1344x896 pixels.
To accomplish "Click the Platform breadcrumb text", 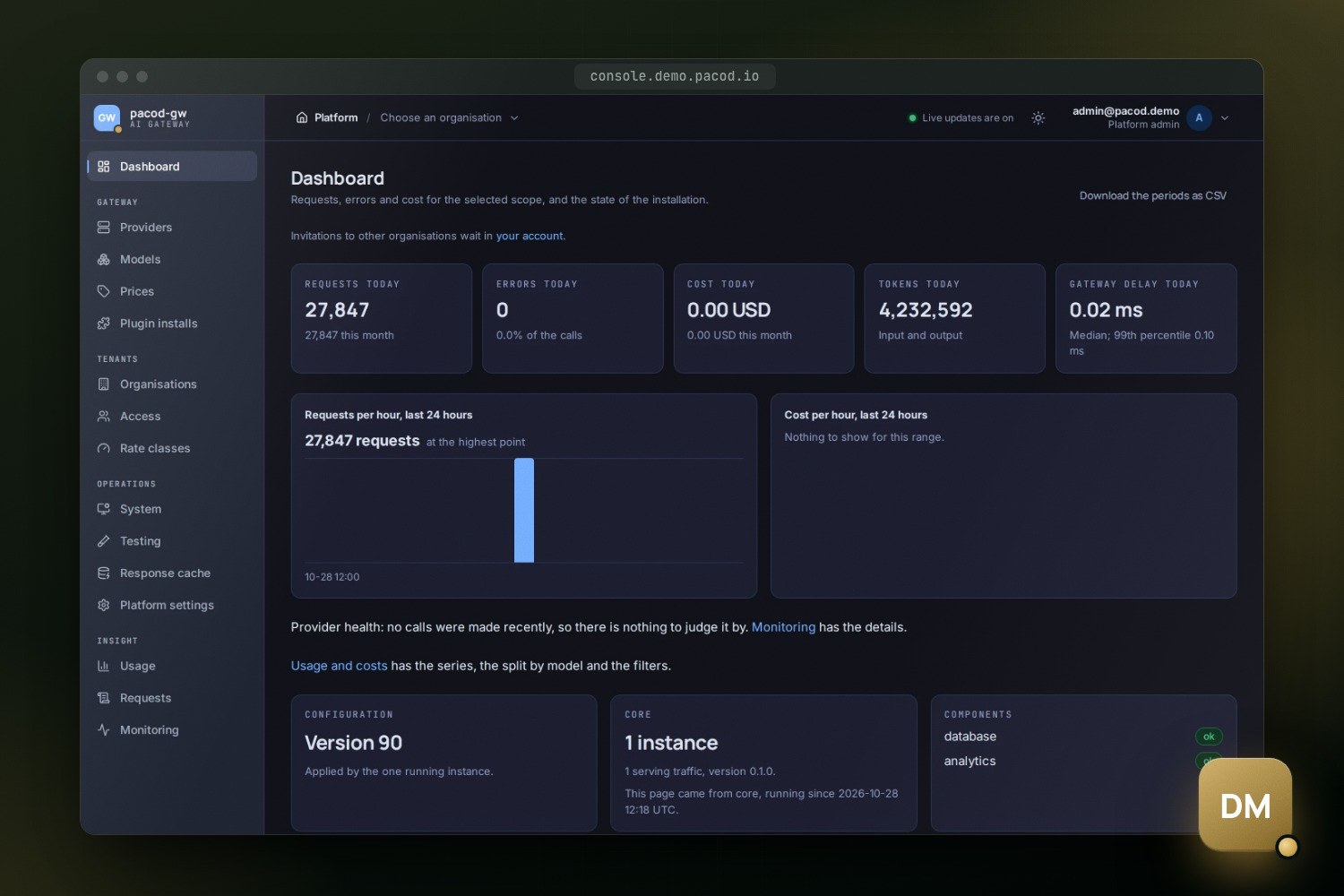I will (336, 117).
